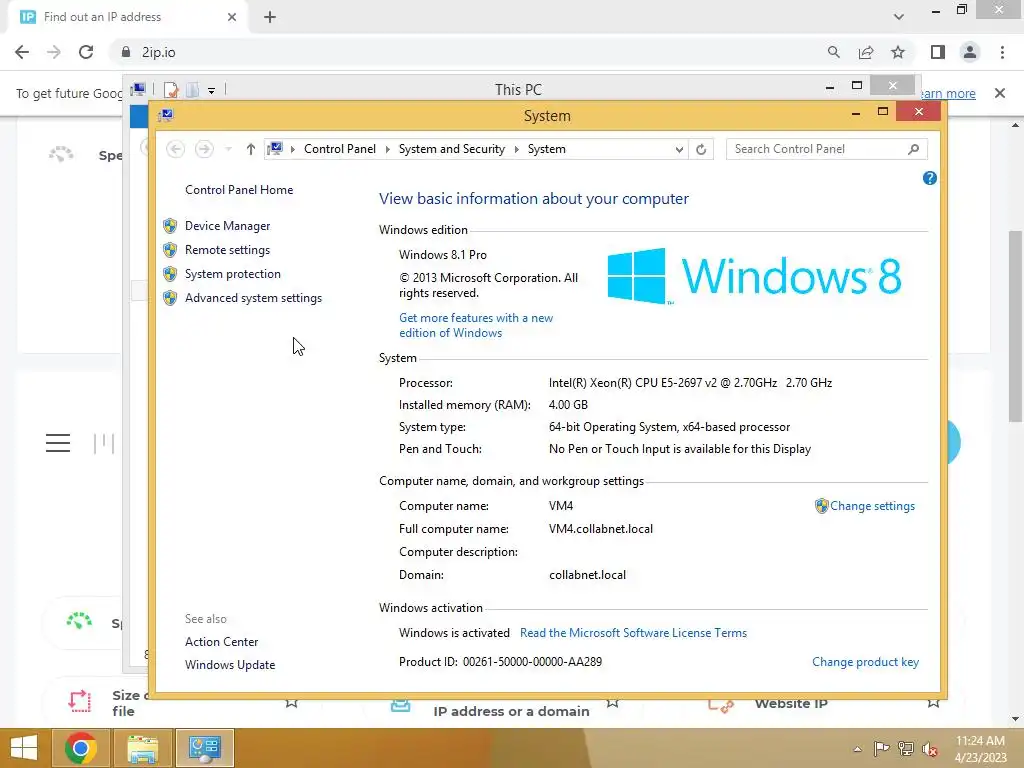
Task: Switch to Chrome in the taskbar
Action: pyautogui.click(x=81, y=748)
